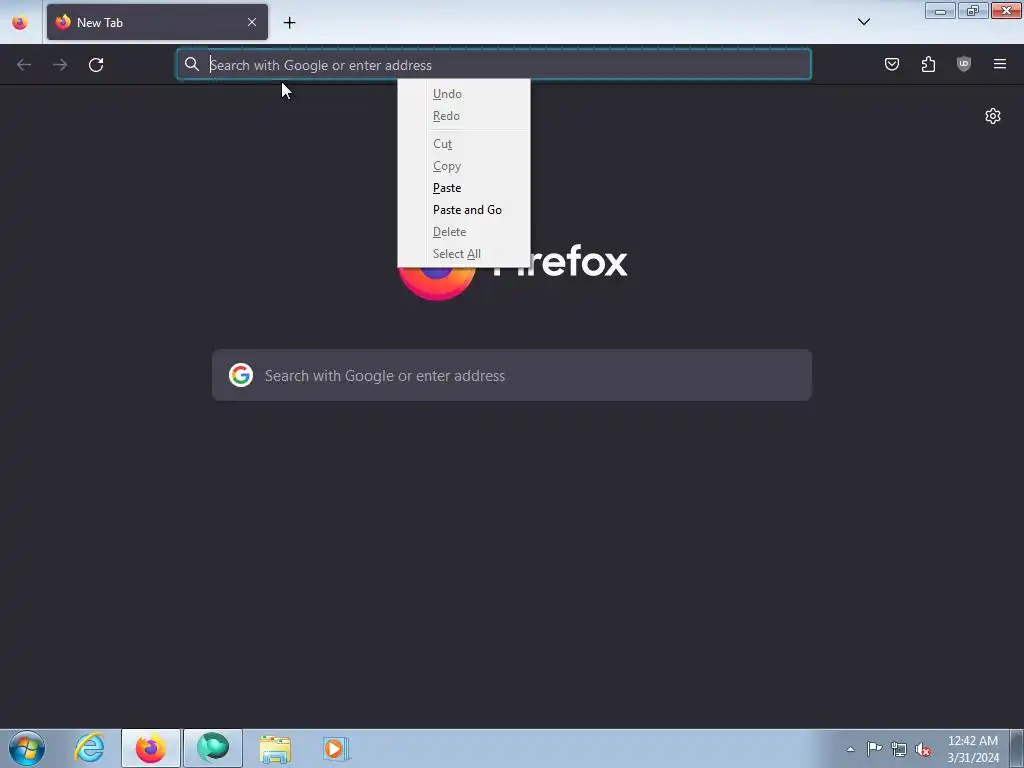The image size is (1024, 768).
Task: Open Save to Pocket icon
Action: click(x=891, y=64)
